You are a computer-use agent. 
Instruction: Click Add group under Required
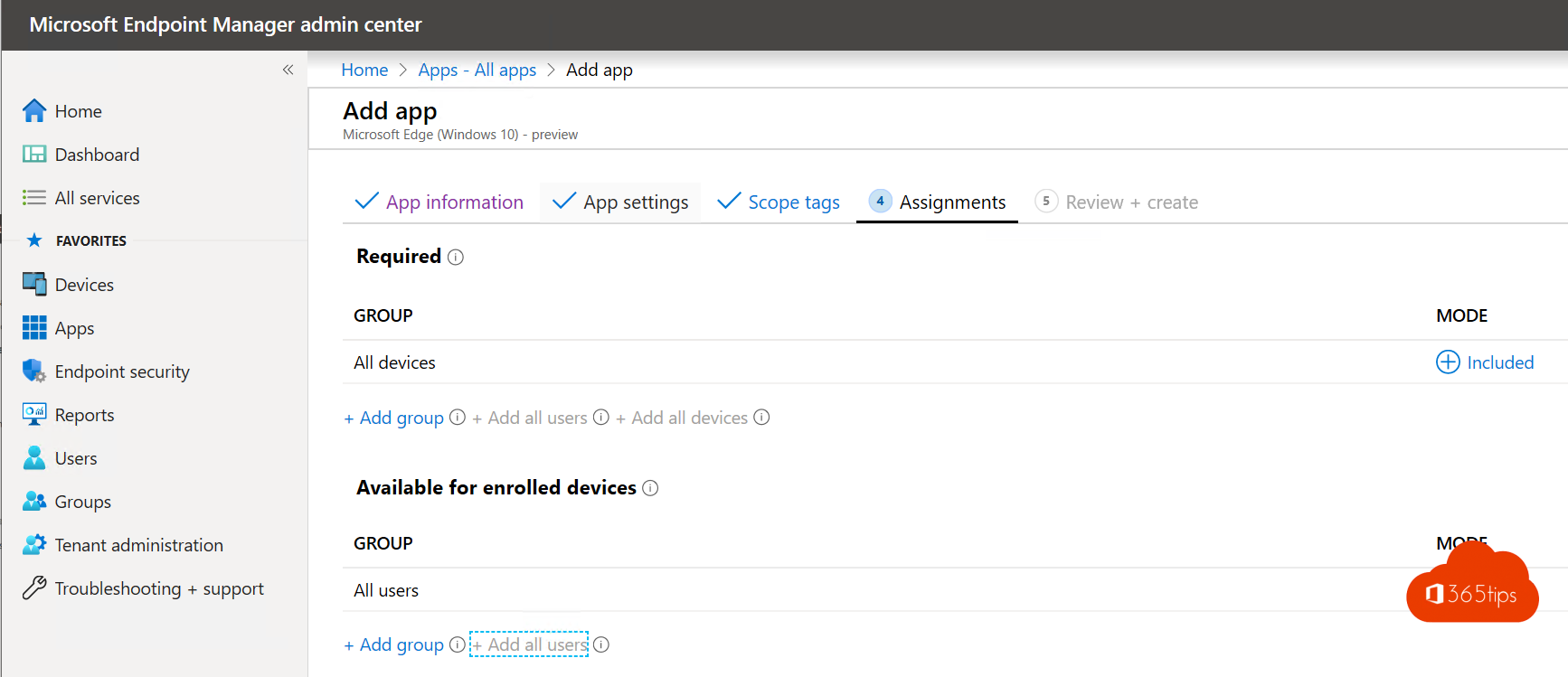click(x=394, y=418)
